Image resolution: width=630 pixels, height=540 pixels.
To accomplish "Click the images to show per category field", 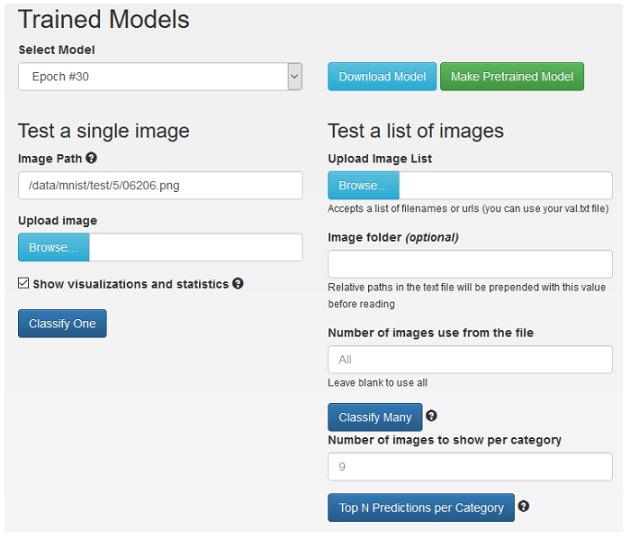I will tap(470, 467).
